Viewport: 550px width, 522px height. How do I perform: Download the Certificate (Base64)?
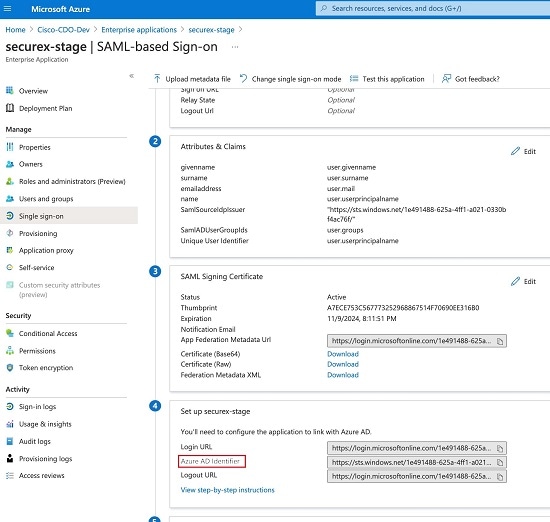point(343,354)
